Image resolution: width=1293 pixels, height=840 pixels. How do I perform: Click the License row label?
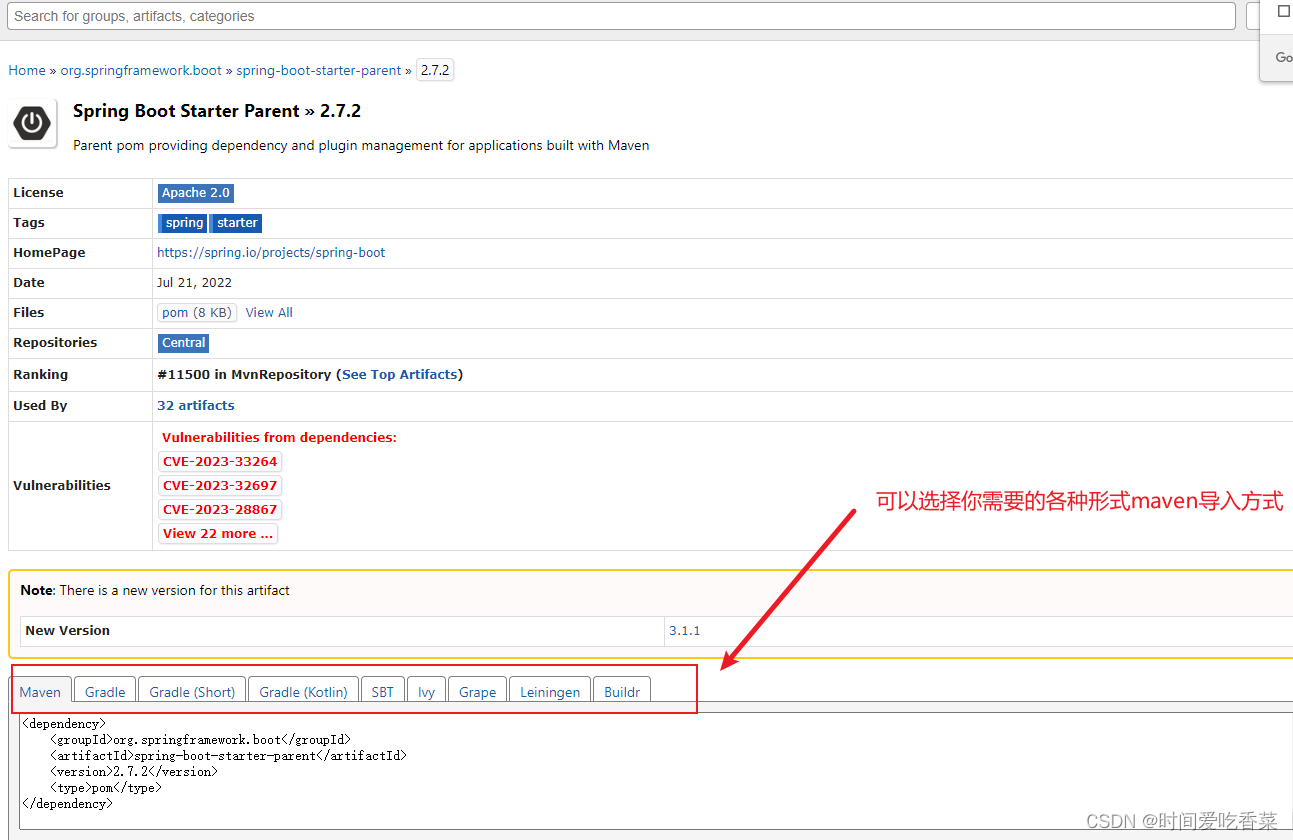click(38, 193)
